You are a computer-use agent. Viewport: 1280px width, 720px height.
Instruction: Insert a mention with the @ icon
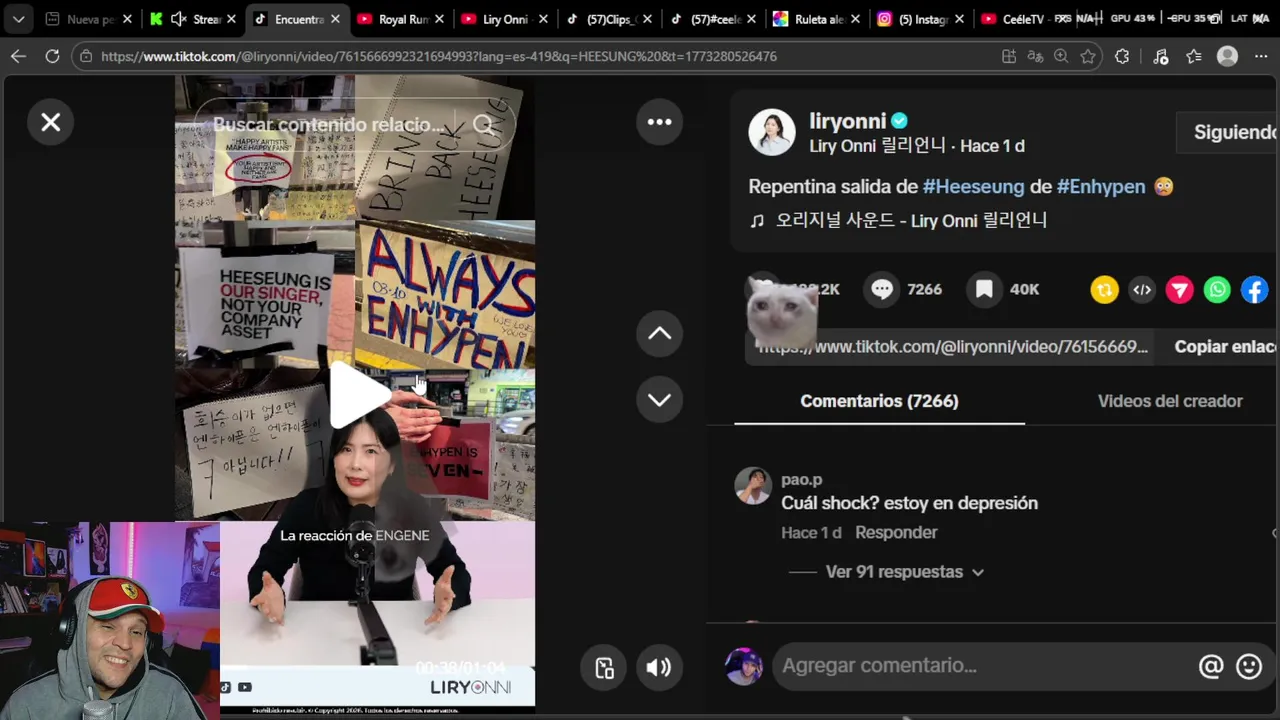1211,667
